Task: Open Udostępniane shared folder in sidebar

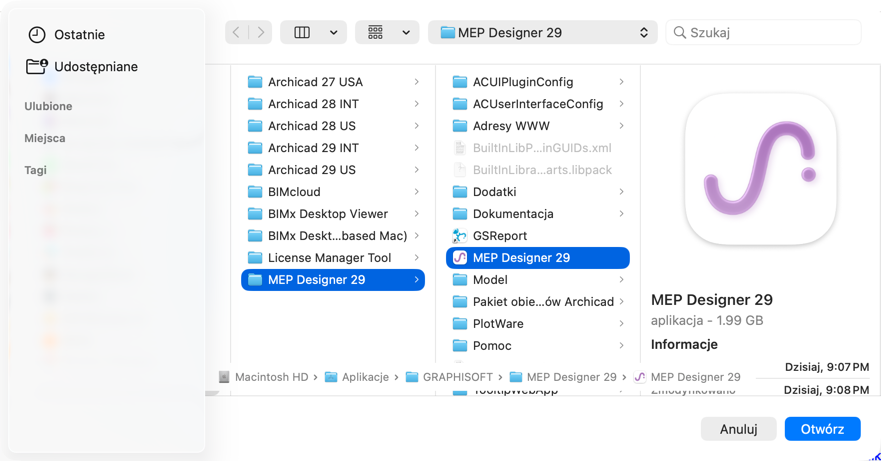Action: [x=82, y=66]
